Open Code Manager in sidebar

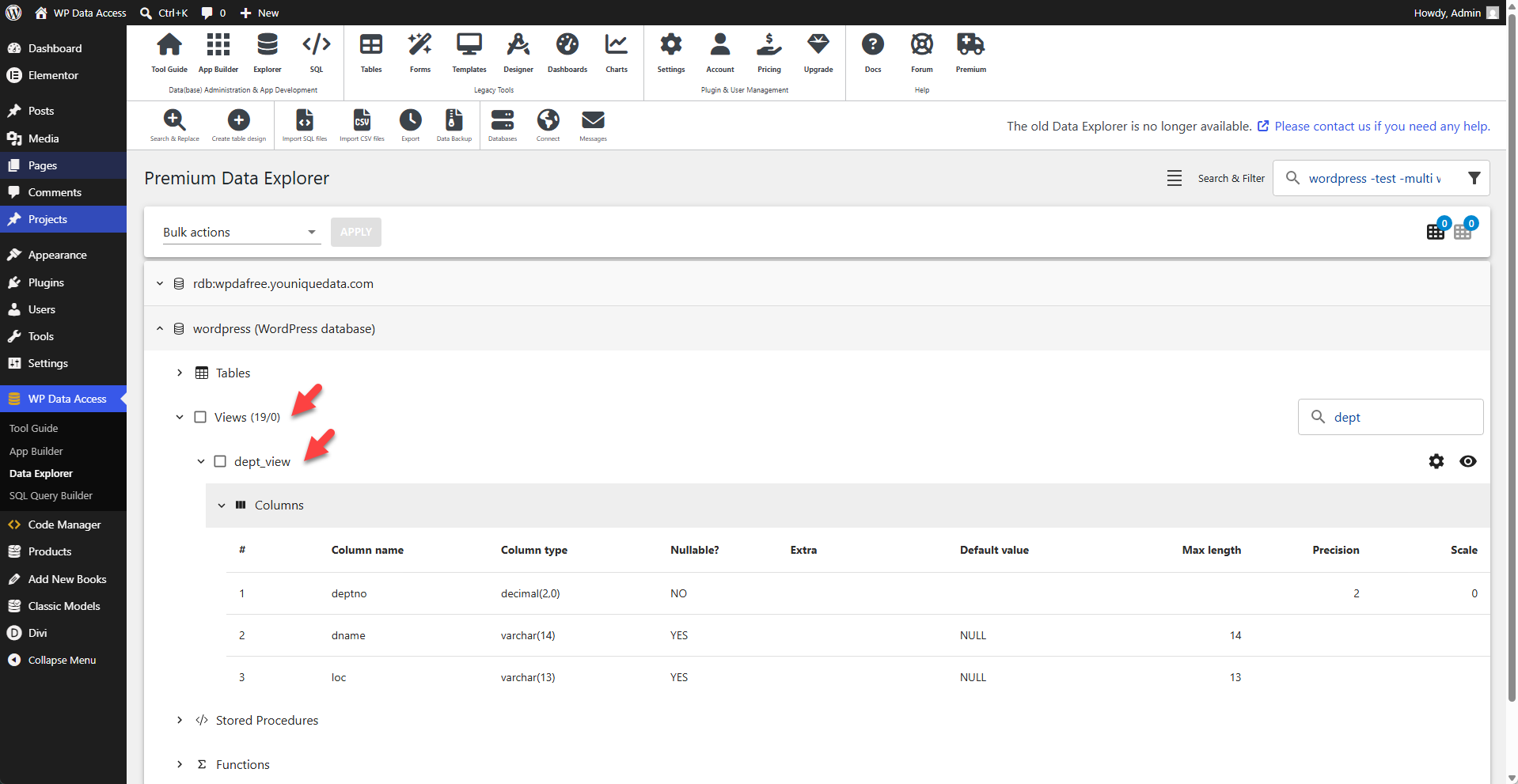[x=63, y=525]
